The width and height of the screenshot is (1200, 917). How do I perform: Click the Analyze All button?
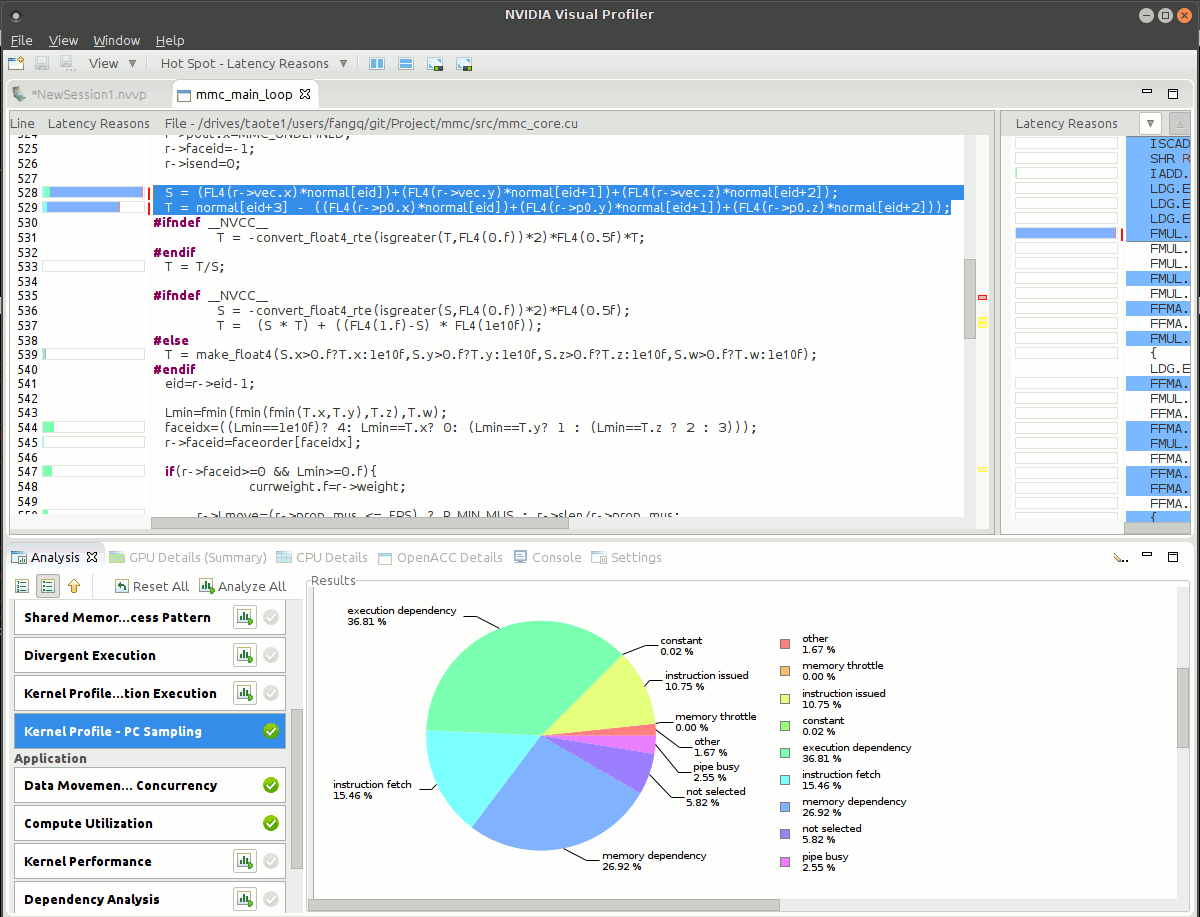243,586
